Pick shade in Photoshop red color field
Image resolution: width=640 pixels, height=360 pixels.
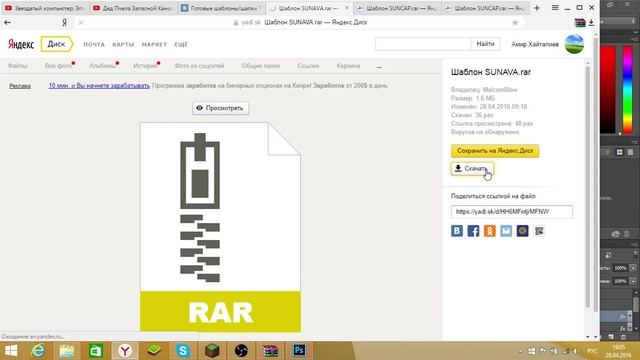point(607,90)
